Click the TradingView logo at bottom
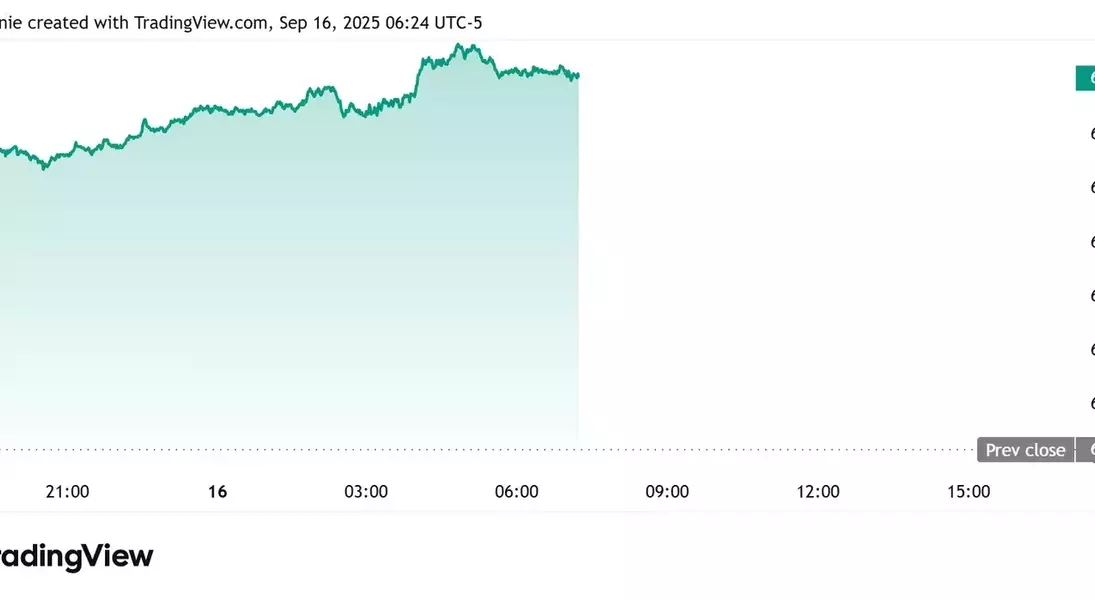 (x=76, y=556)
